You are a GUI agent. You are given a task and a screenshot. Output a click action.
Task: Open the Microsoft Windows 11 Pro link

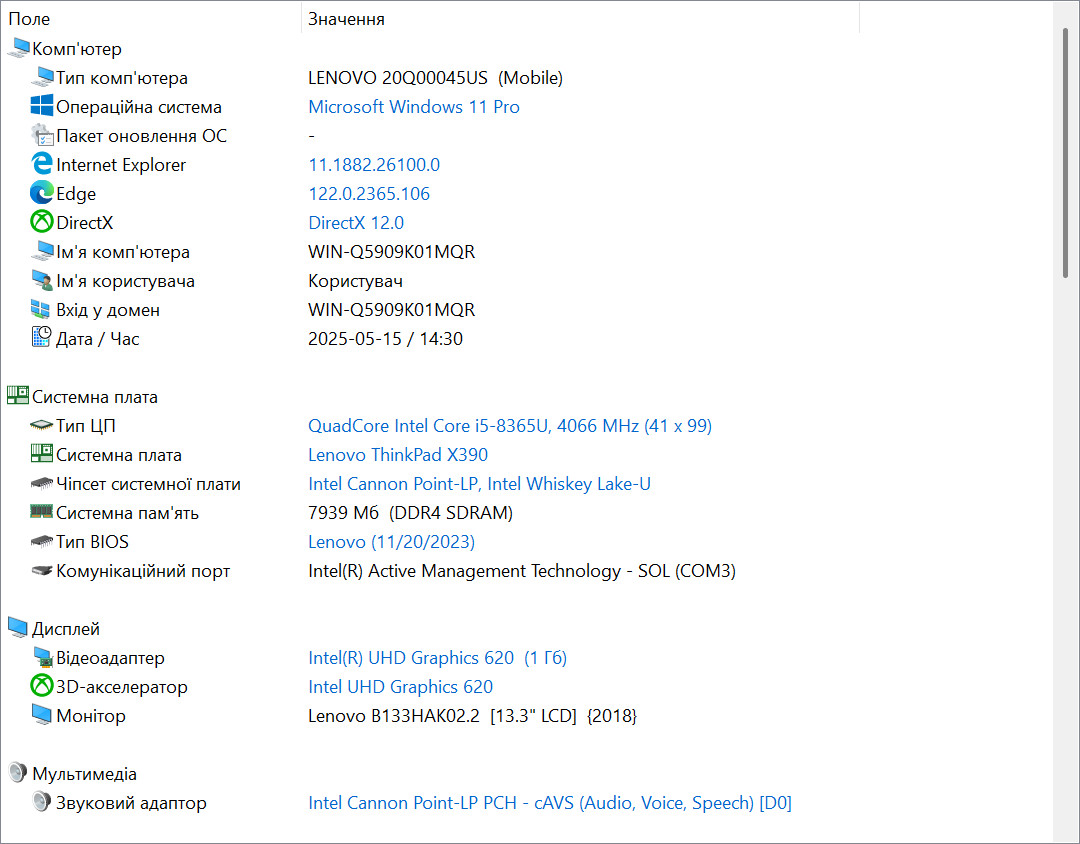[x=414, y=107]
